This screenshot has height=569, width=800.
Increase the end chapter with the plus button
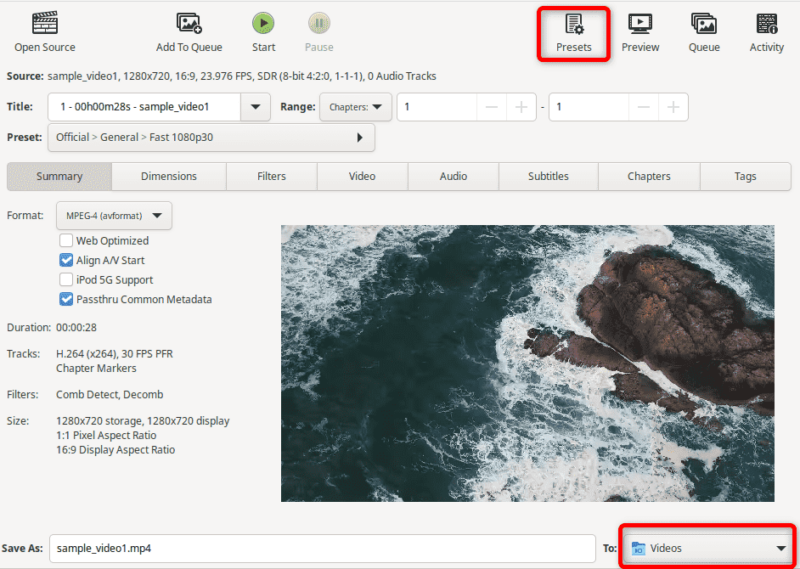673,107
